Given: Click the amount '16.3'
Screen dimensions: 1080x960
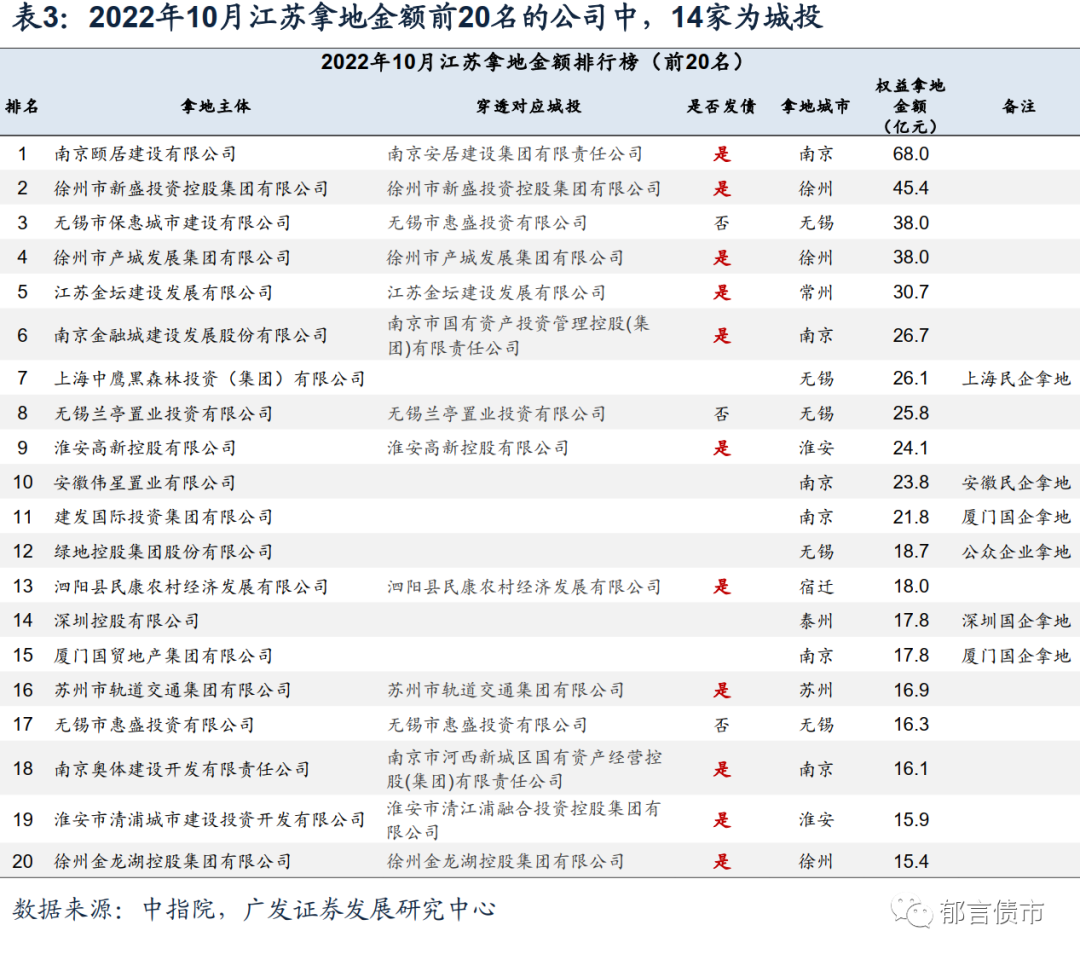Looking at the screenshot, I should (911, 724).
